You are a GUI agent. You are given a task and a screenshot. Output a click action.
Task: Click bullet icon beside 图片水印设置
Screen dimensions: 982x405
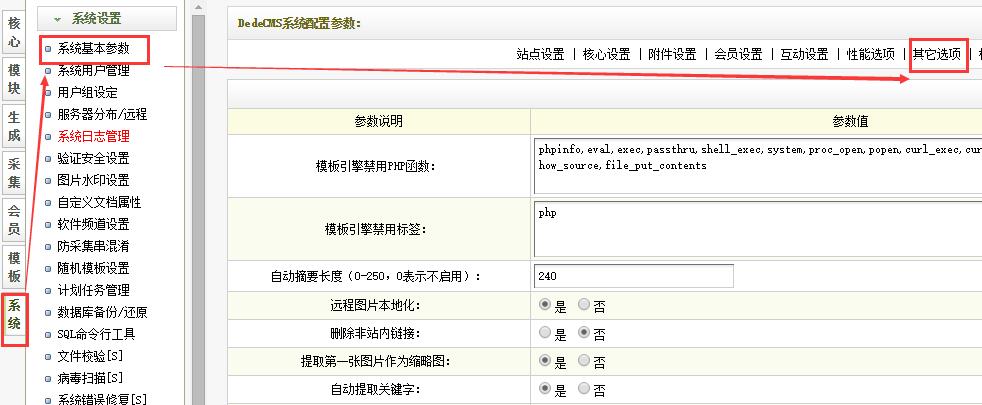click(x=48, y=181)
